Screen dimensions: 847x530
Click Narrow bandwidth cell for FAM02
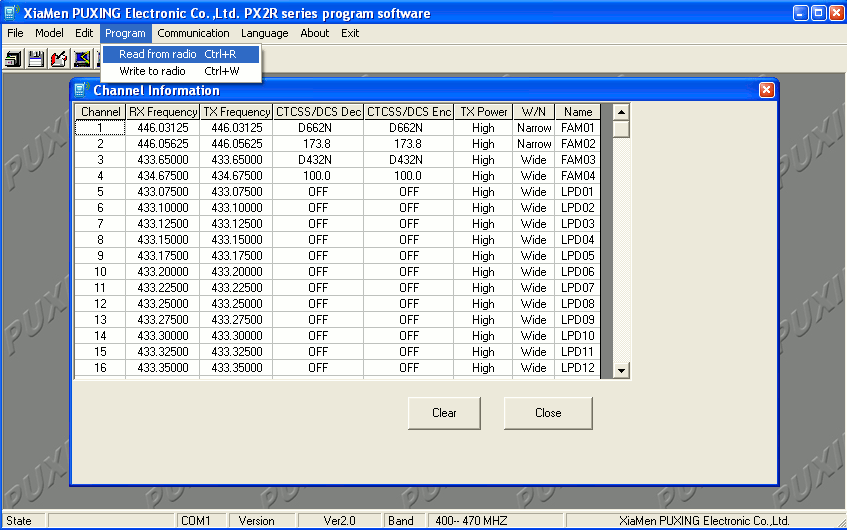[x=534, y=144]
